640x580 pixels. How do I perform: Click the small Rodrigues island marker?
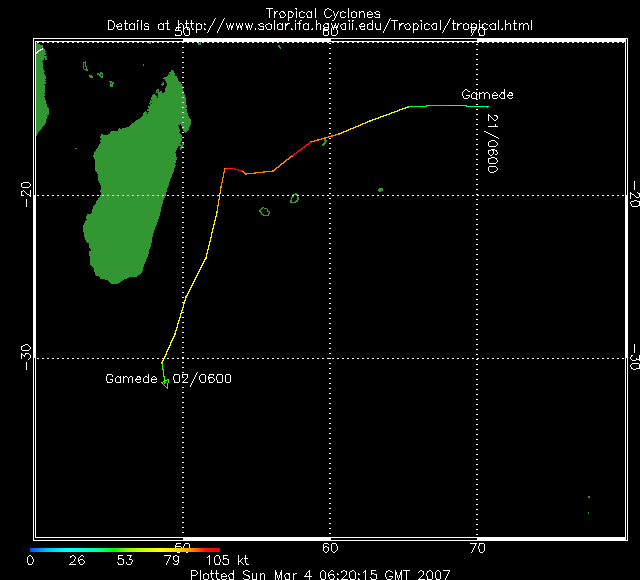(x=381, y=190)
